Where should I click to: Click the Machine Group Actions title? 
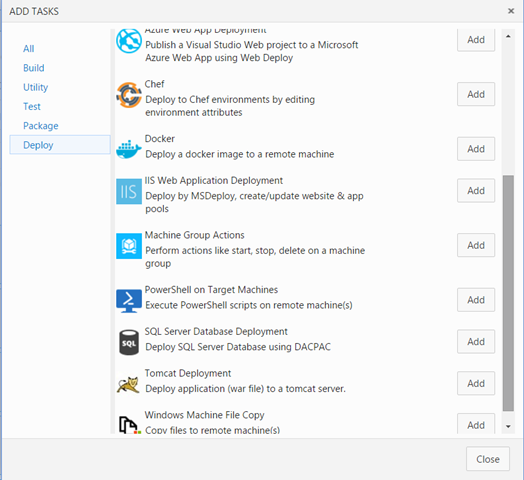click(194, 235)
